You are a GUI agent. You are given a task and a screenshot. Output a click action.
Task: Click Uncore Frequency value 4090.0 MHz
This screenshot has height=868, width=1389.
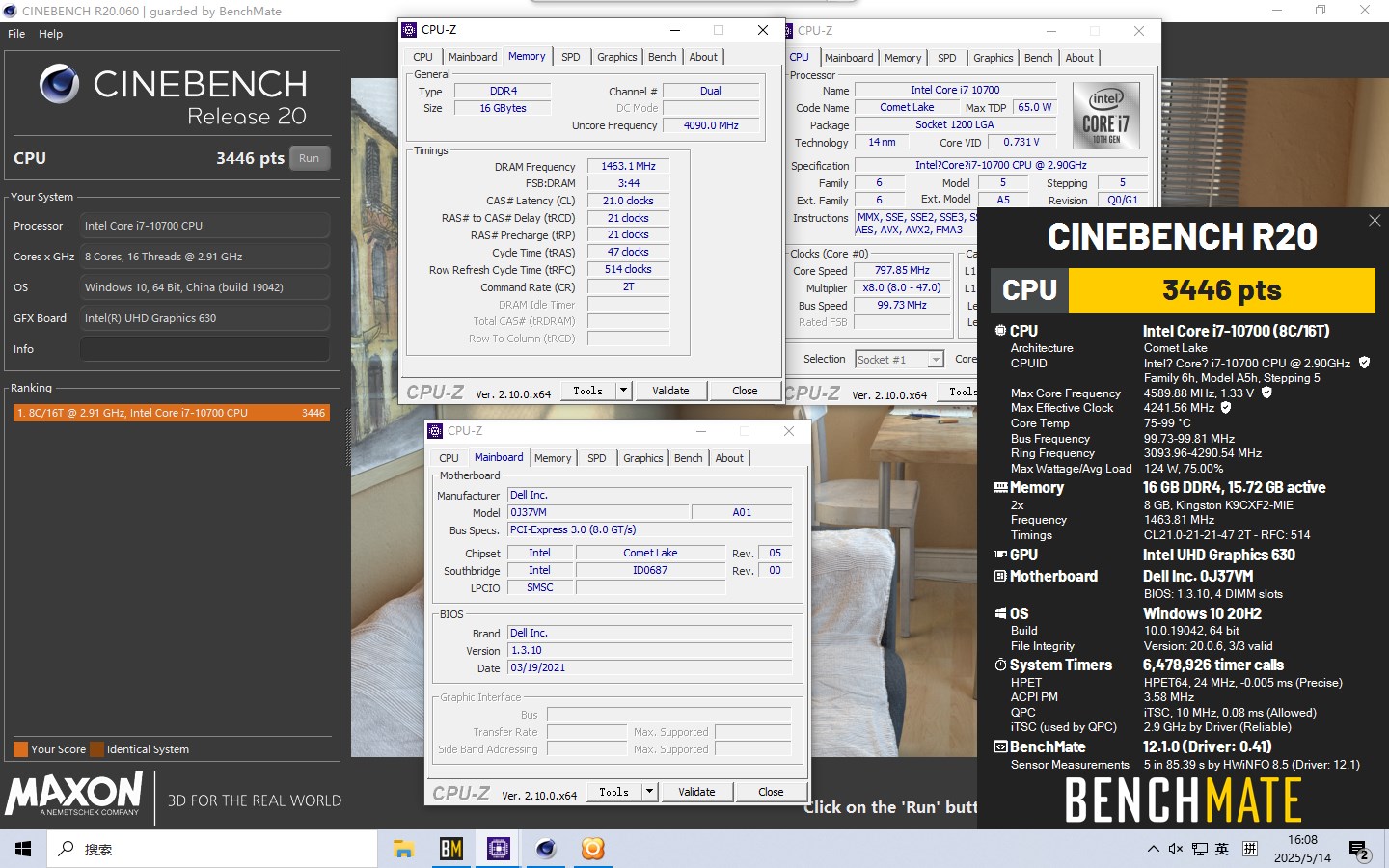(x=711, y=125)
